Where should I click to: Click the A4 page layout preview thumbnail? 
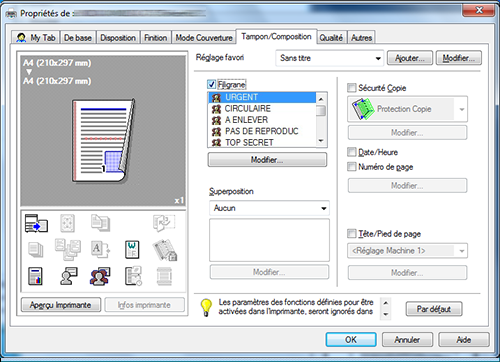pyautogui.click(x=103, y=141)
